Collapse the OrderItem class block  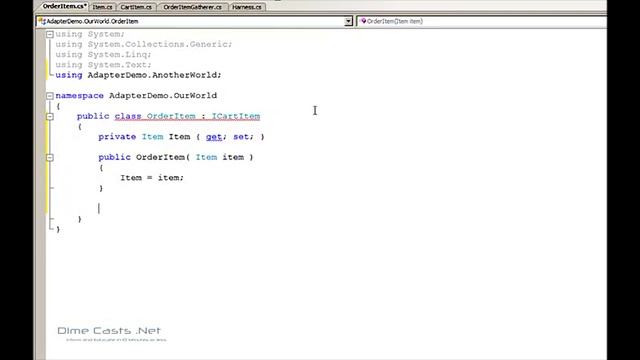coord(50,117)
